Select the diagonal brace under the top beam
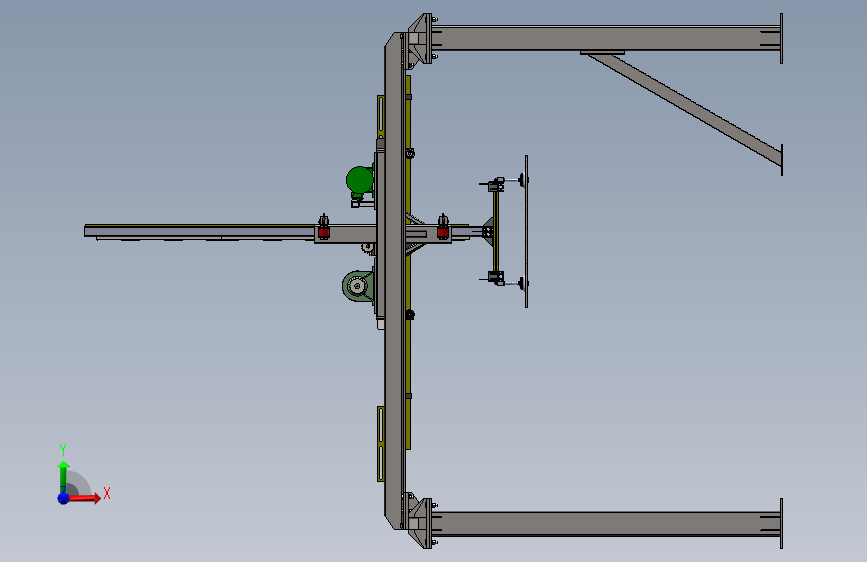 (686, 108)
